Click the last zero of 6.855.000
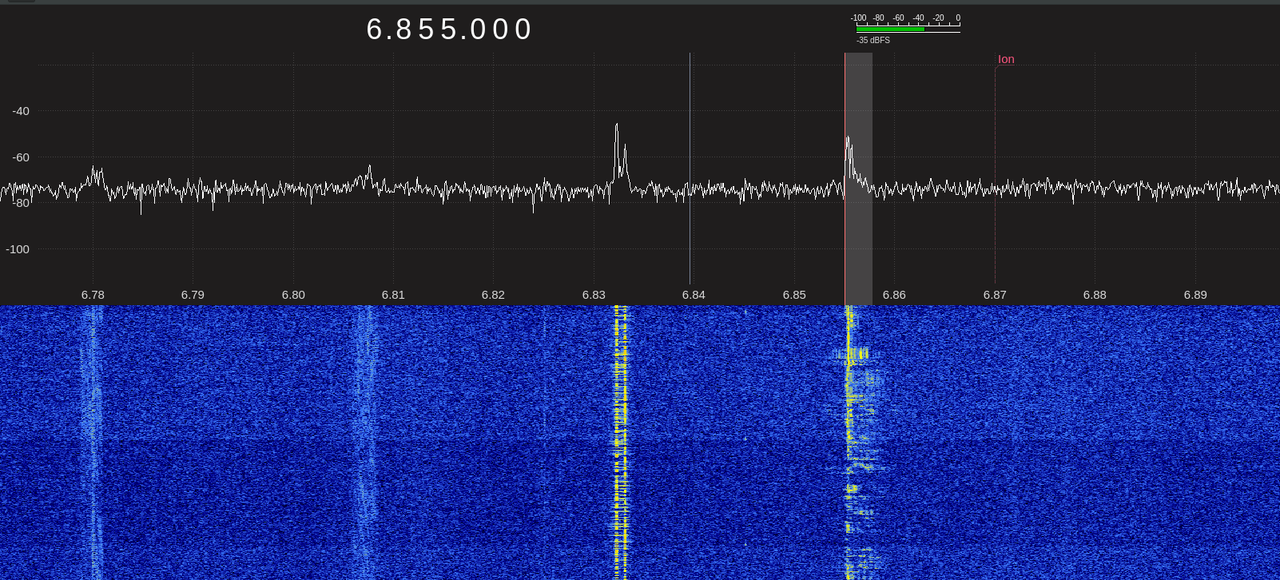Image resolution: width=1280 pixels, height=580 pixels. [x=523, y=29]
